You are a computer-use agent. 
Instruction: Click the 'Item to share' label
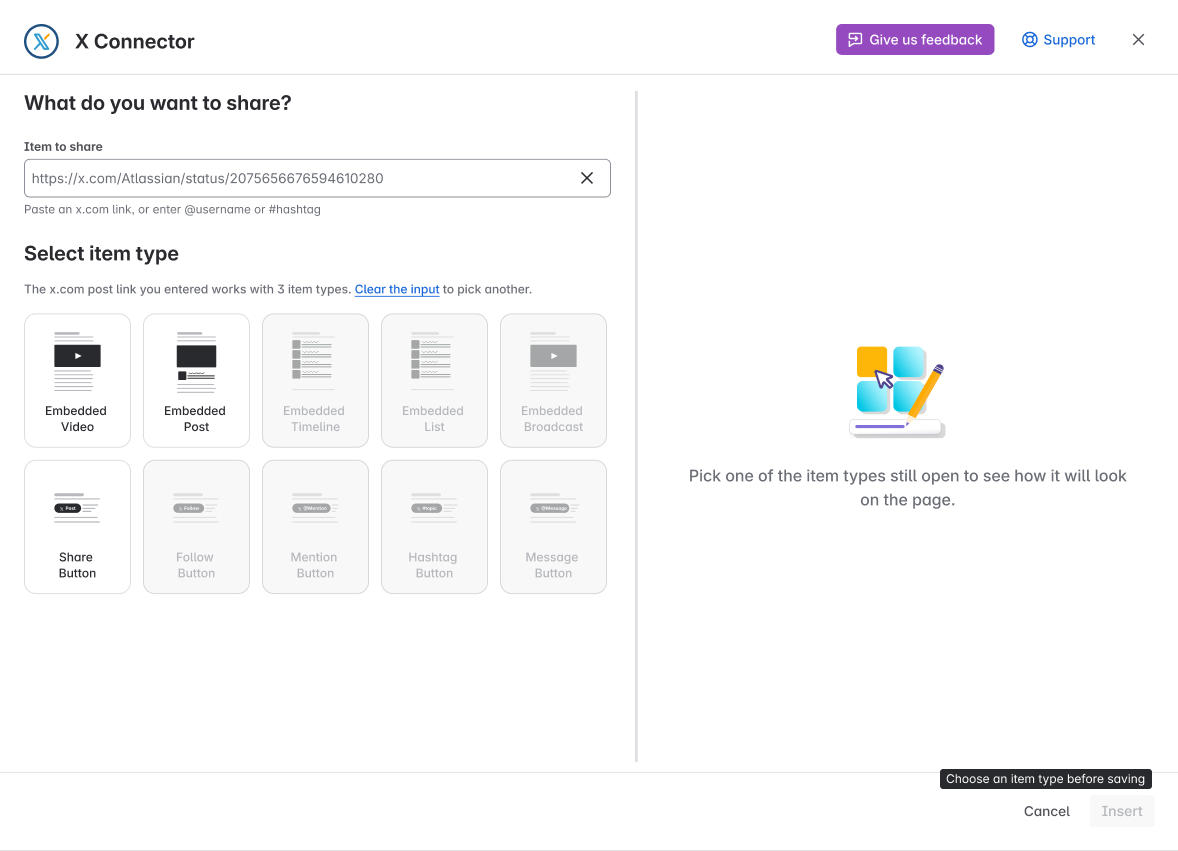[63, 146]
